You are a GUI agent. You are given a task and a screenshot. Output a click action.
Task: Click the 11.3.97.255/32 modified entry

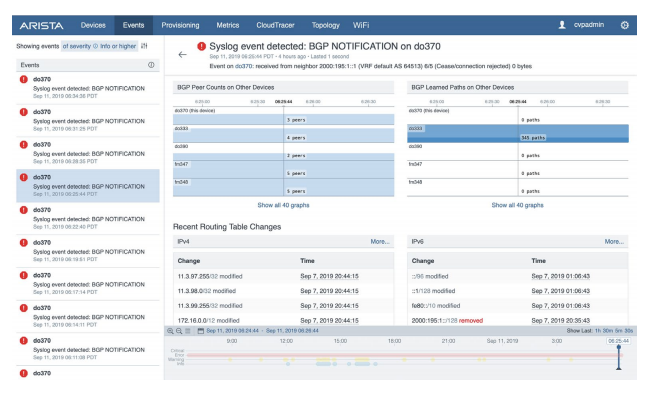click(210, 276)
